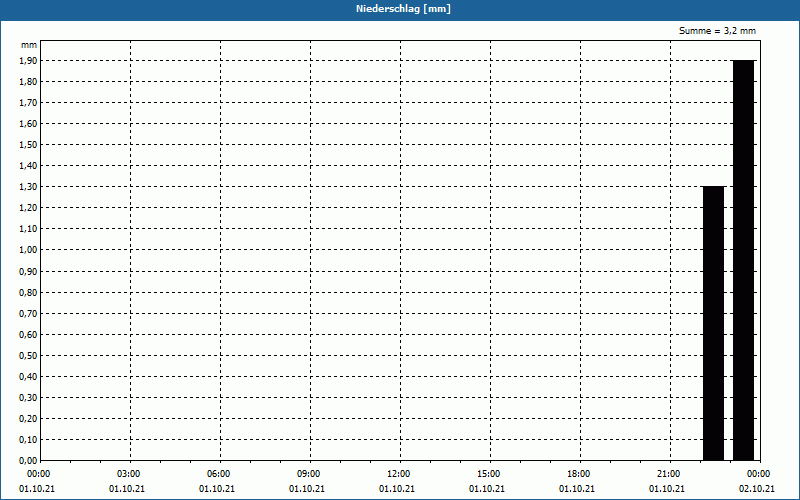Click the 0,30 y-axis value
Image resolution: width=800 pixels, height=500 pixels.
click(28, 397)
